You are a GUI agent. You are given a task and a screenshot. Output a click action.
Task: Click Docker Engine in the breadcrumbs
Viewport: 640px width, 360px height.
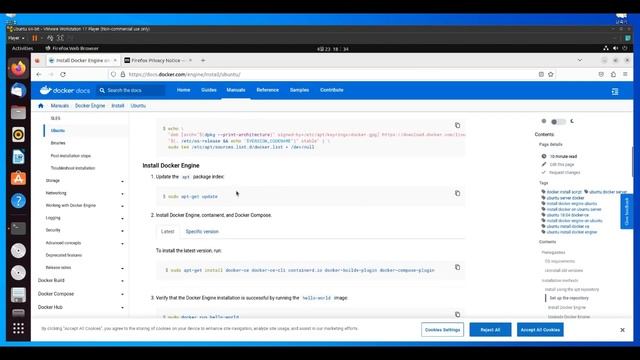(x=90, y=106)
